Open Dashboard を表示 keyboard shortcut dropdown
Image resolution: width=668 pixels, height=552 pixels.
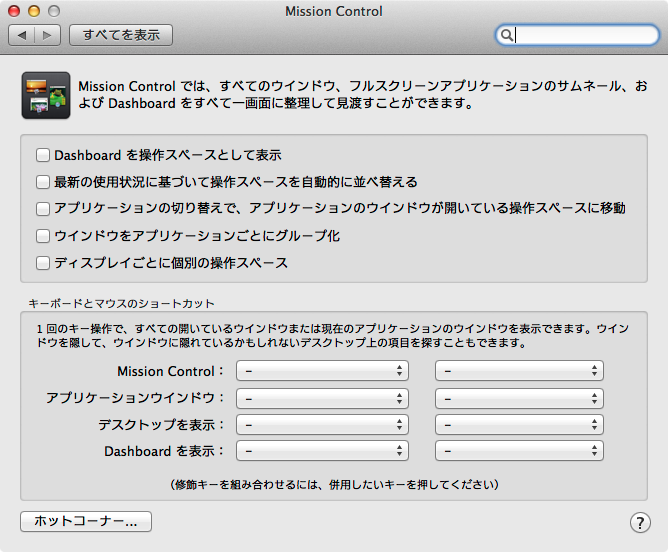[x=322, y=451]
